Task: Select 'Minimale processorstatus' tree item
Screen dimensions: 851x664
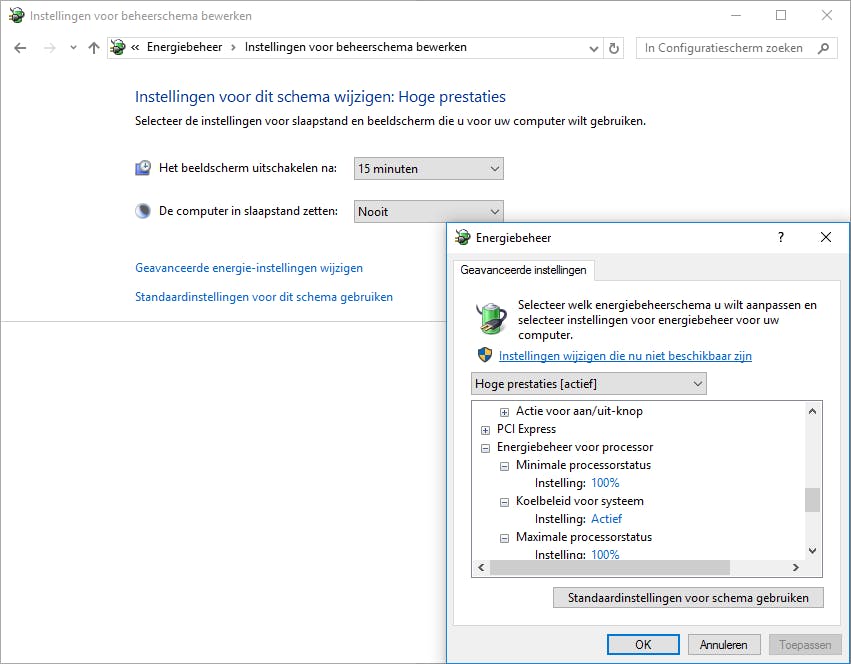Action: point(583,465)
